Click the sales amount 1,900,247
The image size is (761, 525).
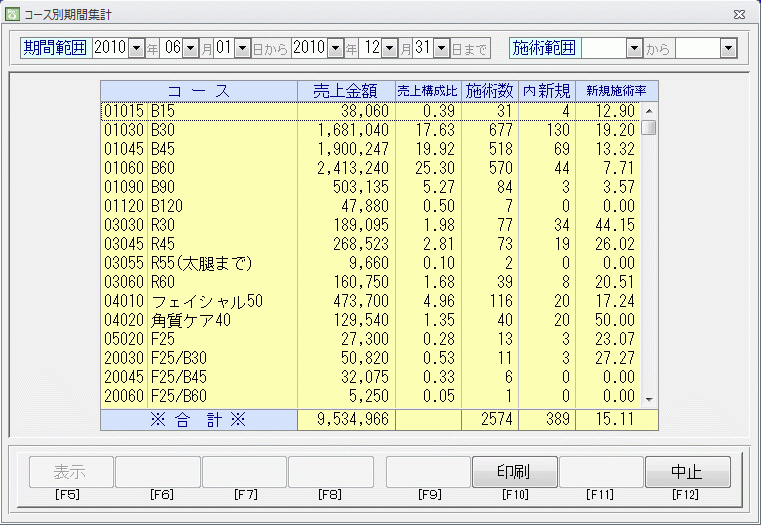pyautogui.click(x=353, y=149)
